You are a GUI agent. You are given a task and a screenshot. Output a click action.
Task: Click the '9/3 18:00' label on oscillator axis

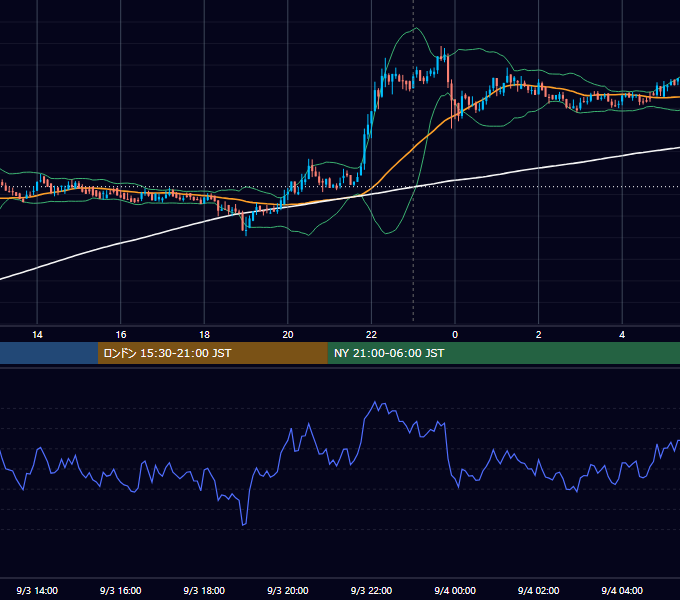[x=204, y=590]
